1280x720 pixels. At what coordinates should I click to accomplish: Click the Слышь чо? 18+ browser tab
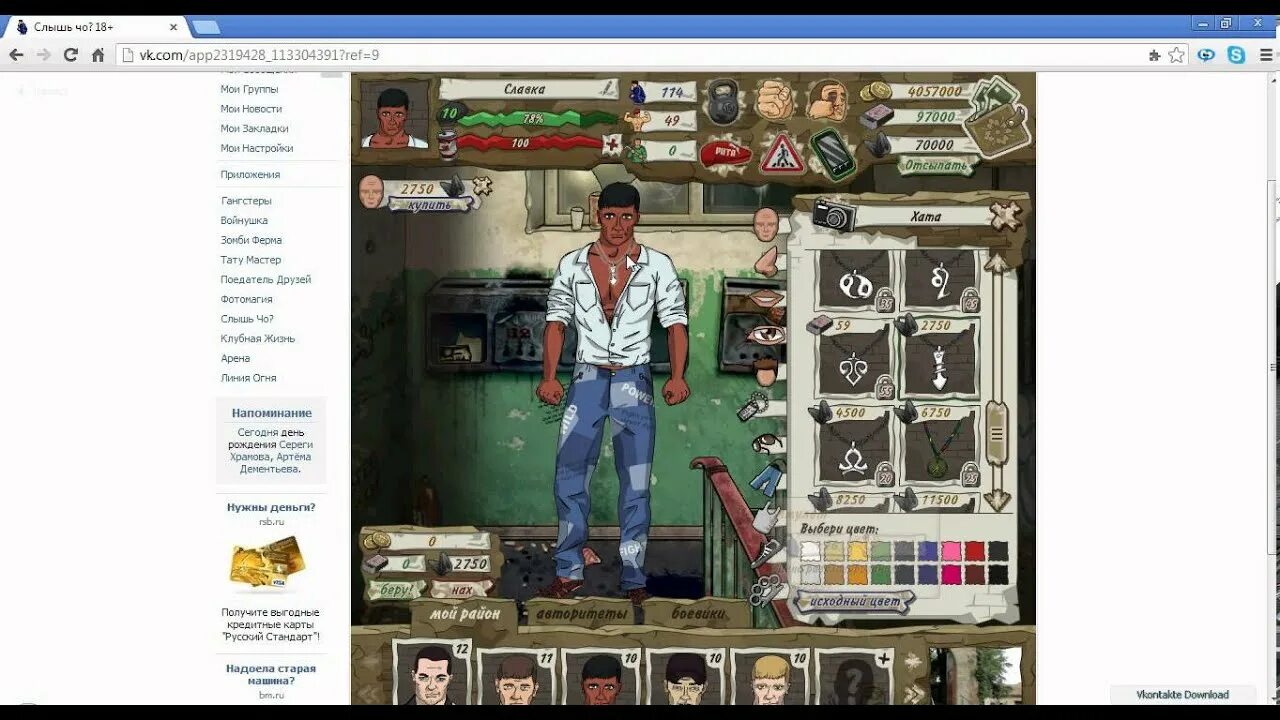98,27
